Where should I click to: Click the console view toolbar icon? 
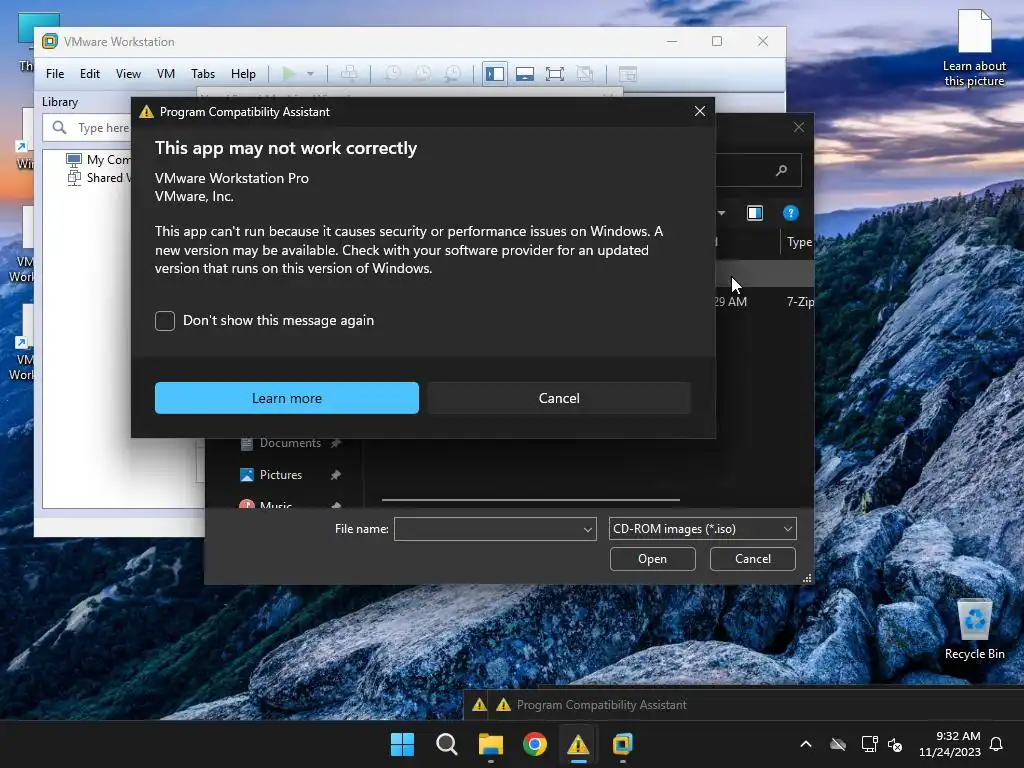tap(628, 74)
